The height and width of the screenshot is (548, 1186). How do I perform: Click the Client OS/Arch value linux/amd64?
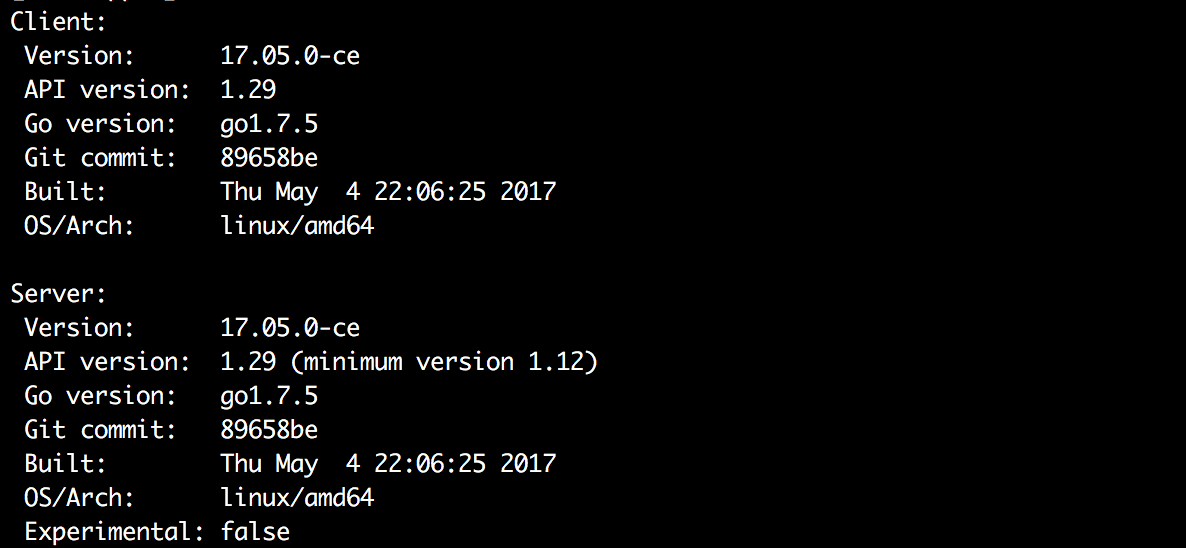297,226
